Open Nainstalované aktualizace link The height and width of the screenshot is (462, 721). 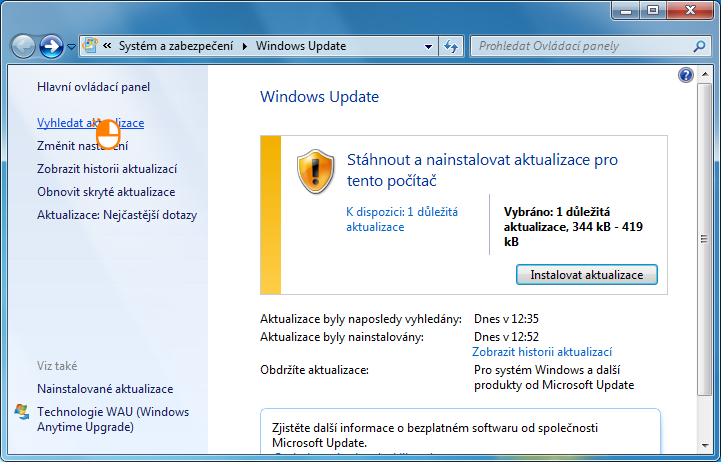coord(105,389)
